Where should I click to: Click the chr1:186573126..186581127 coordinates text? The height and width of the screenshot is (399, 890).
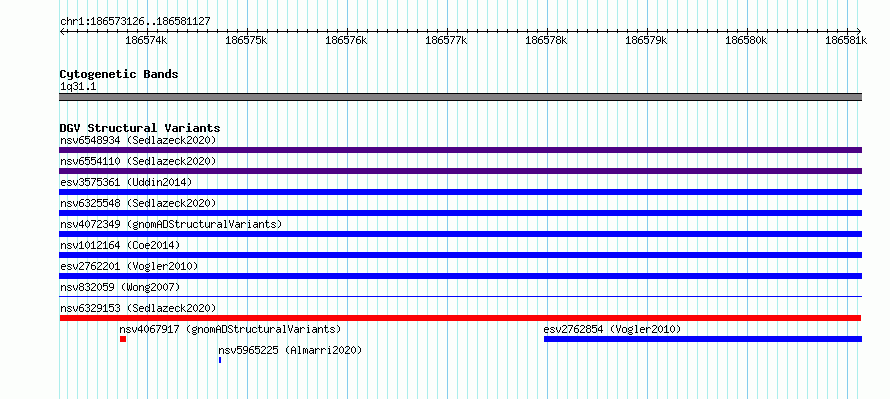point(135,21)
